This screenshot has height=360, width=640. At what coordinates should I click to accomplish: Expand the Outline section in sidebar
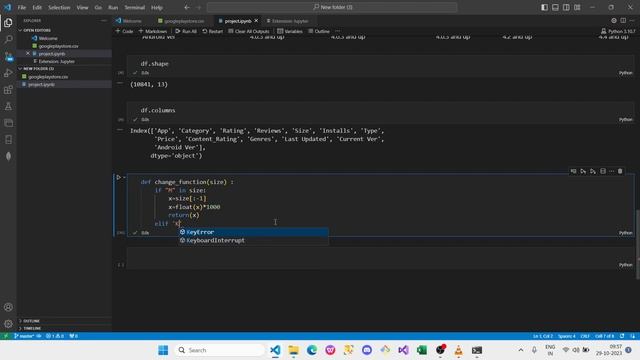pyautogui.click(x=64, y=321)
